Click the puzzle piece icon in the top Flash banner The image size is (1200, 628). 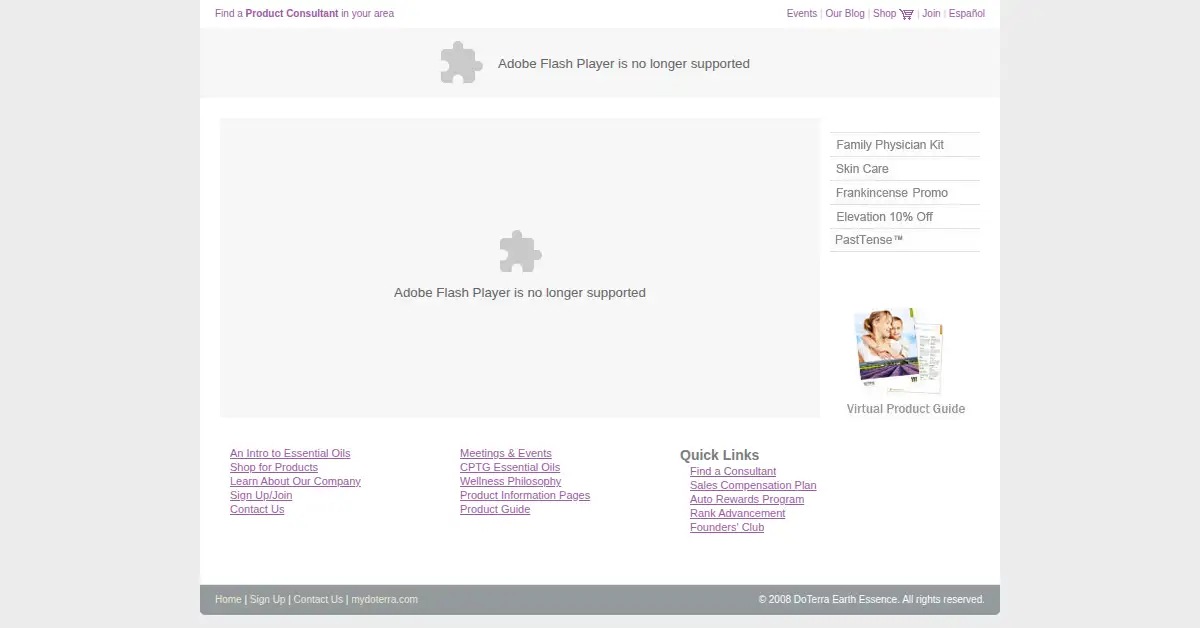[x=461, y=62]
